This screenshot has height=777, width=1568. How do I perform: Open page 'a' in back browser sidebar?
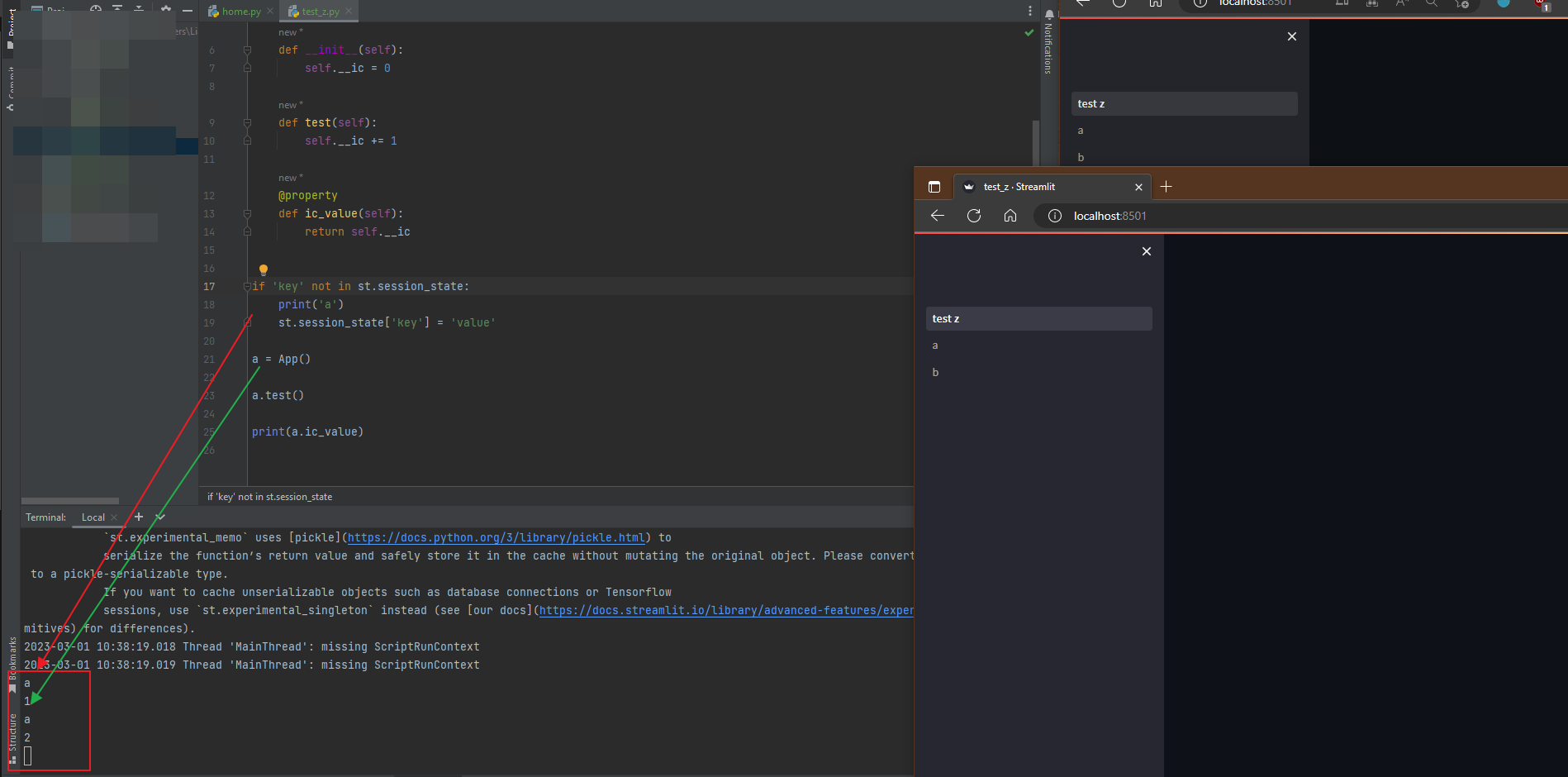tap(1185, 131)
